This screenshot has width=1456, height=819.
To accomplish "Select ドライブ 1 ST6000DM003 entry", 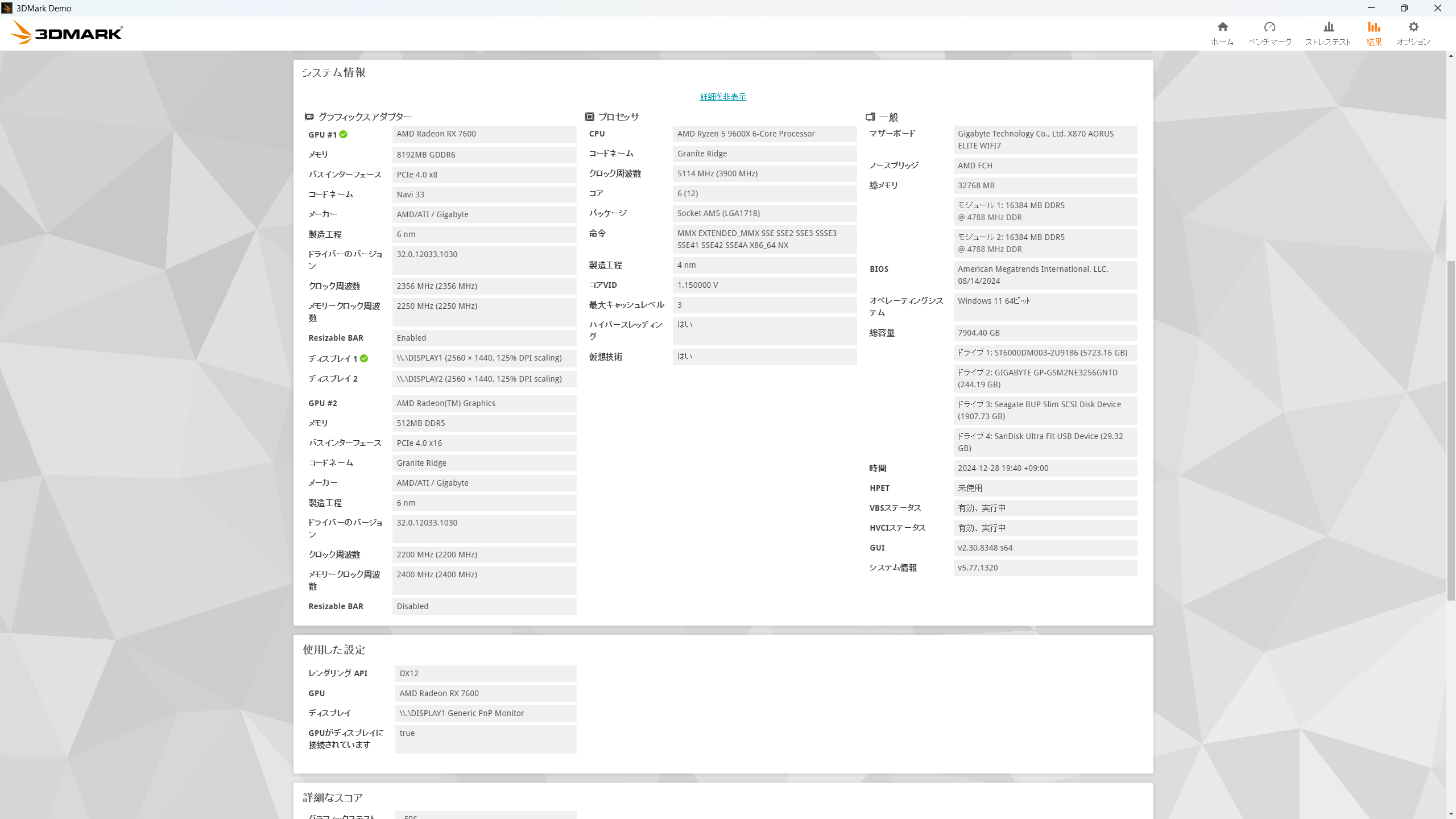I will coord(1045,353).
